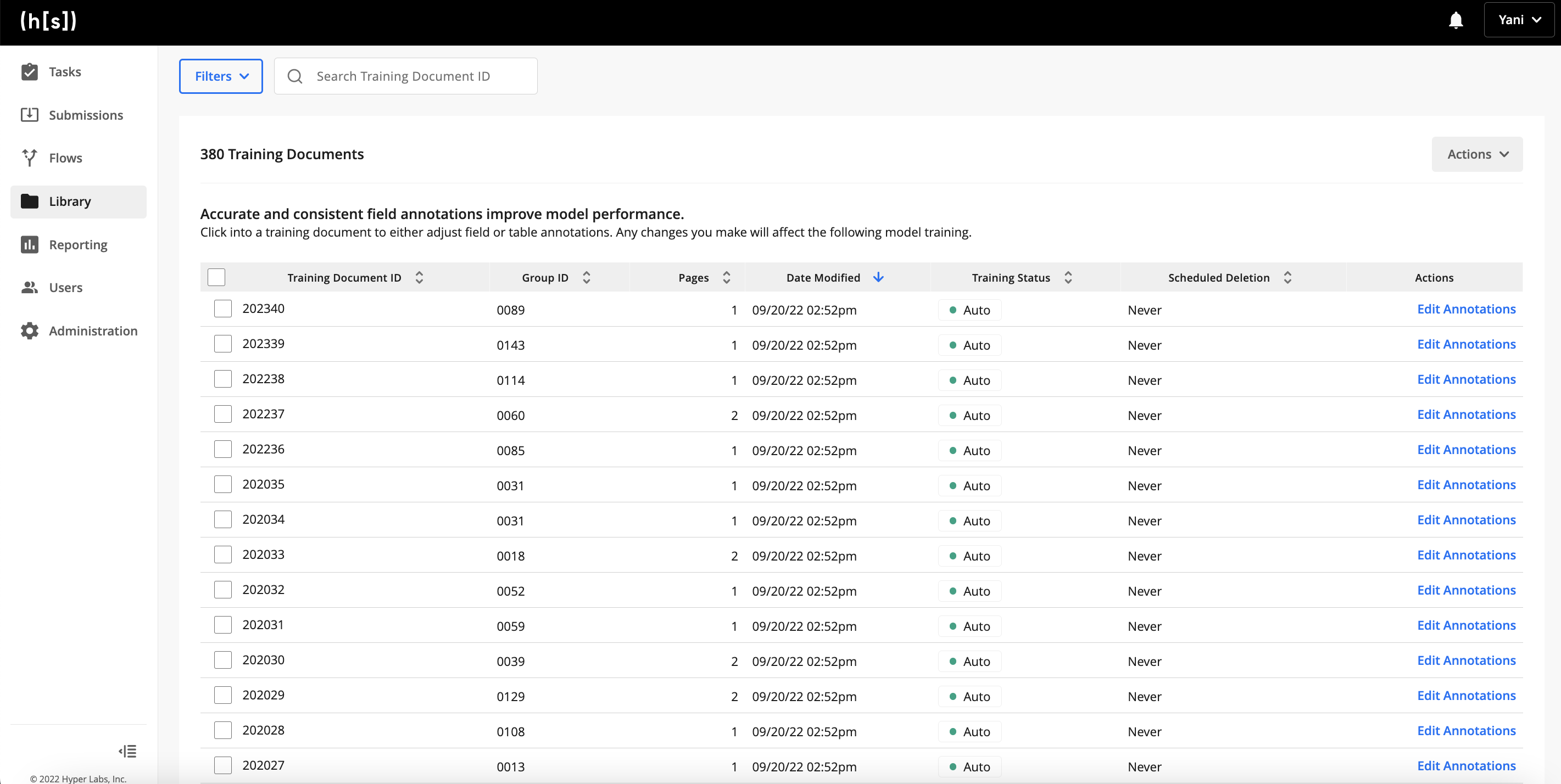
Task: Open the Actions dropdown menu
Action: click(1477, 154)
